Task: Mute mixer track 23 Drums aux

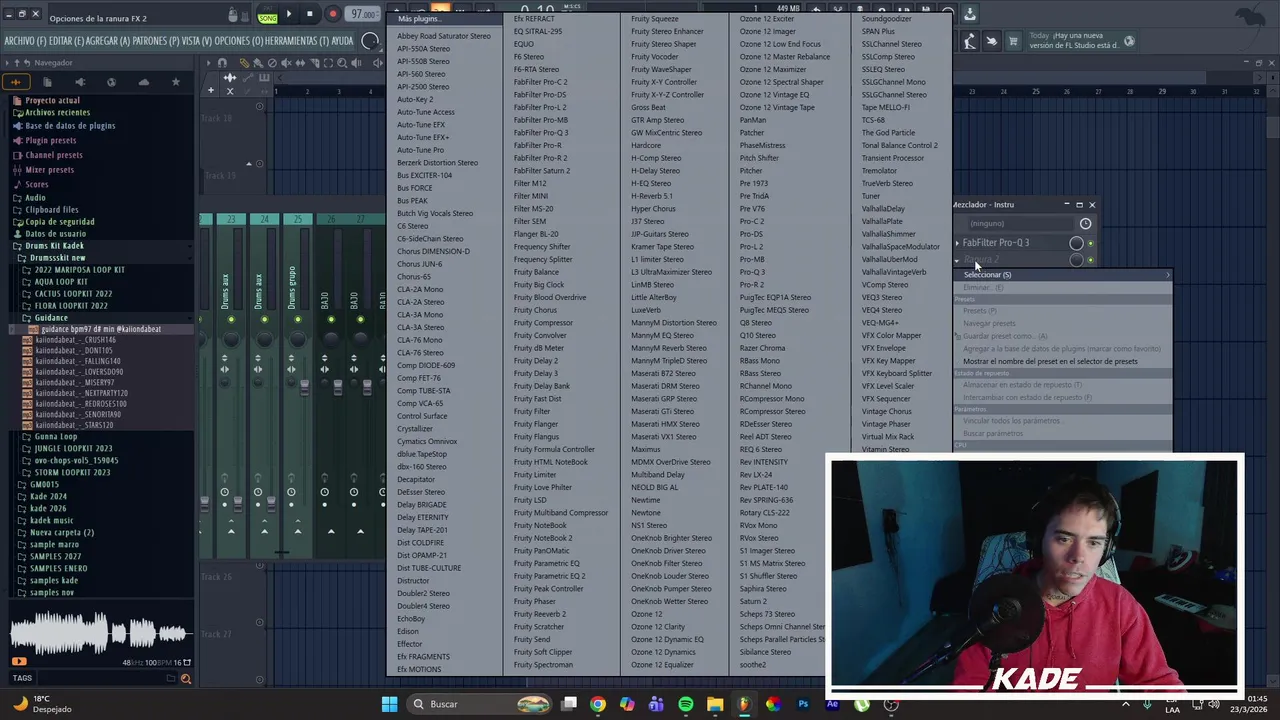Action: coord(231,320)
